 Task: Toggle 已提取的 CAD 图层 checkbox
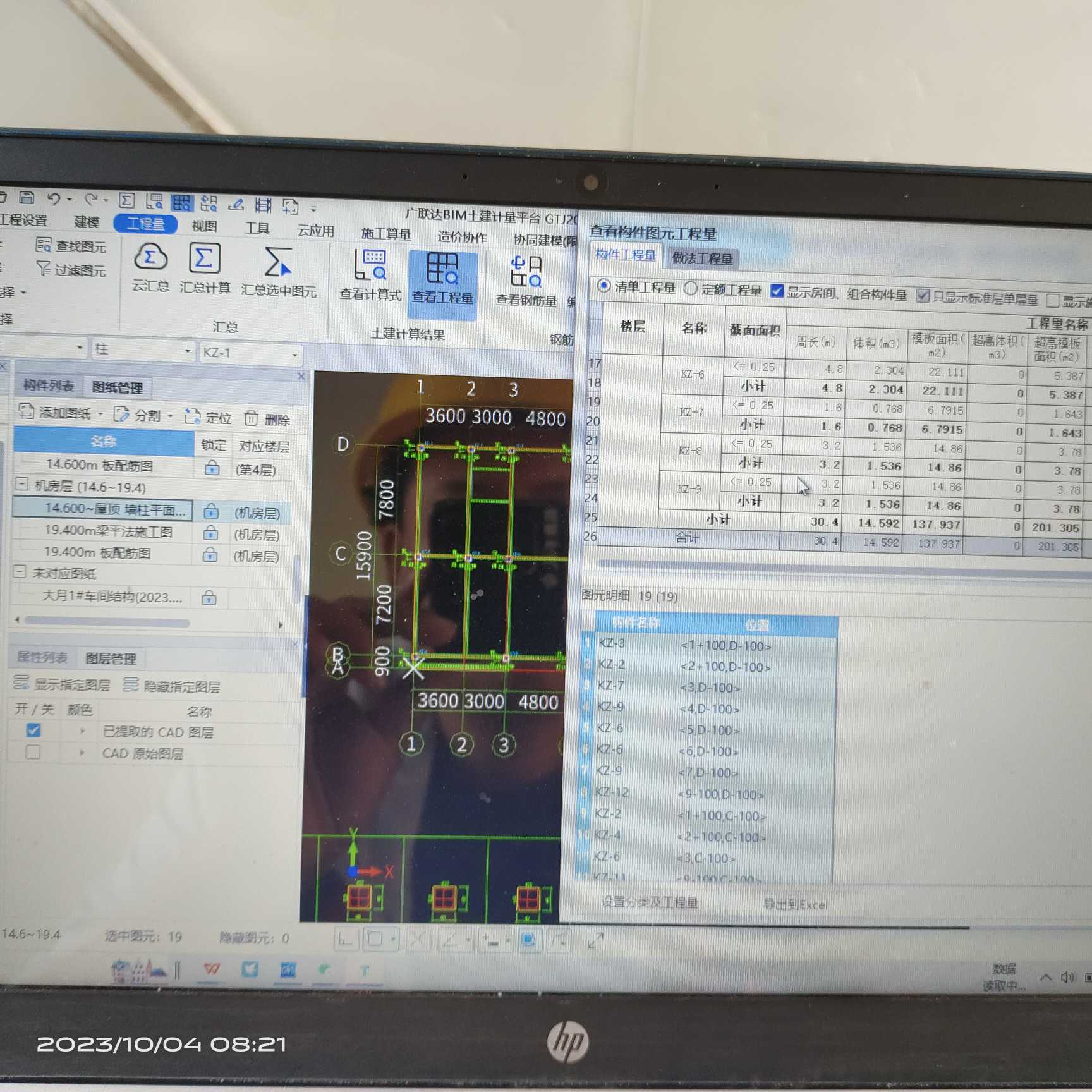pos(33,730)
